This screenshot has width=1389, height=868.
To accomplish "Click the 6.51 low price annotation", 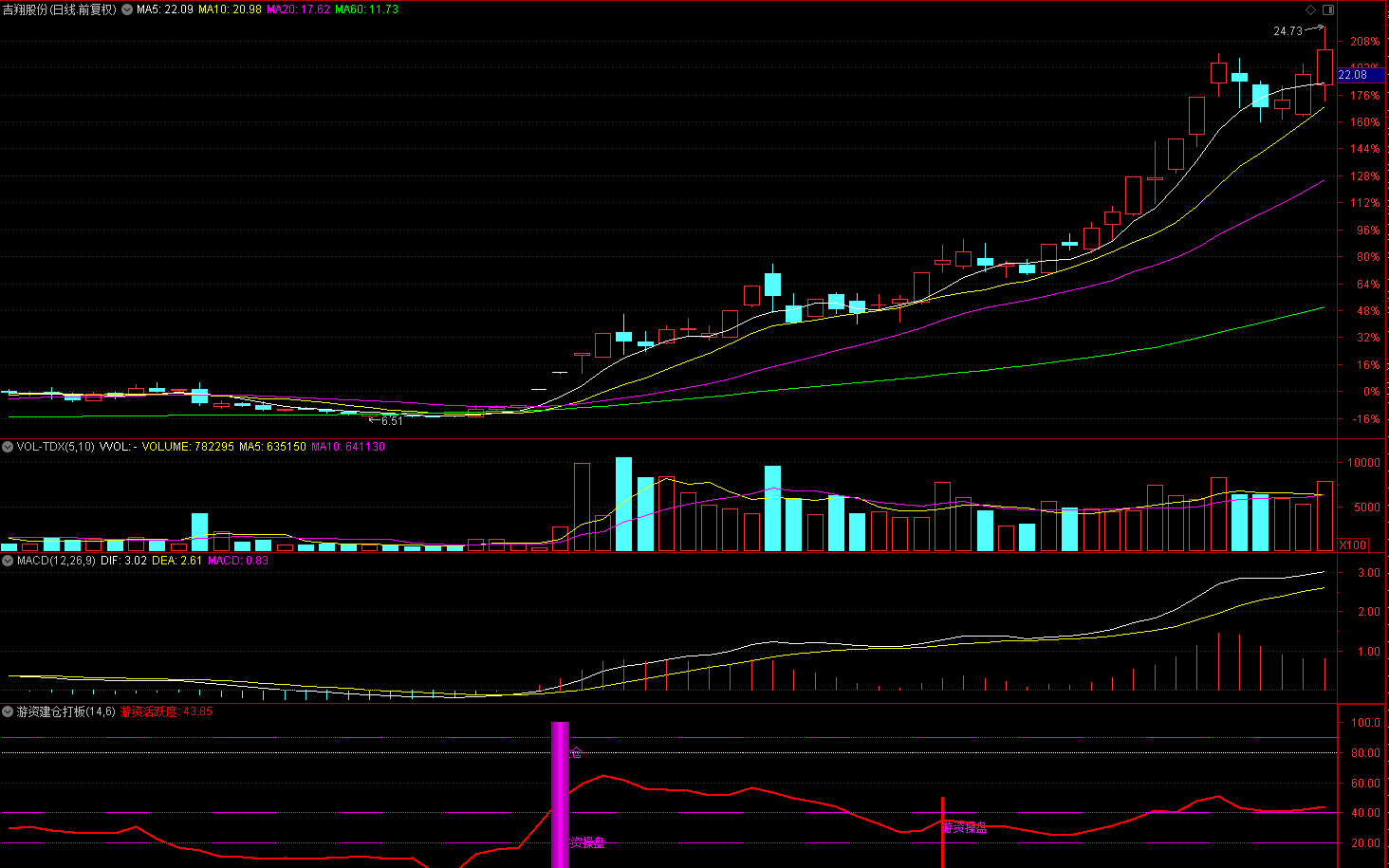I will coord(392,421).
